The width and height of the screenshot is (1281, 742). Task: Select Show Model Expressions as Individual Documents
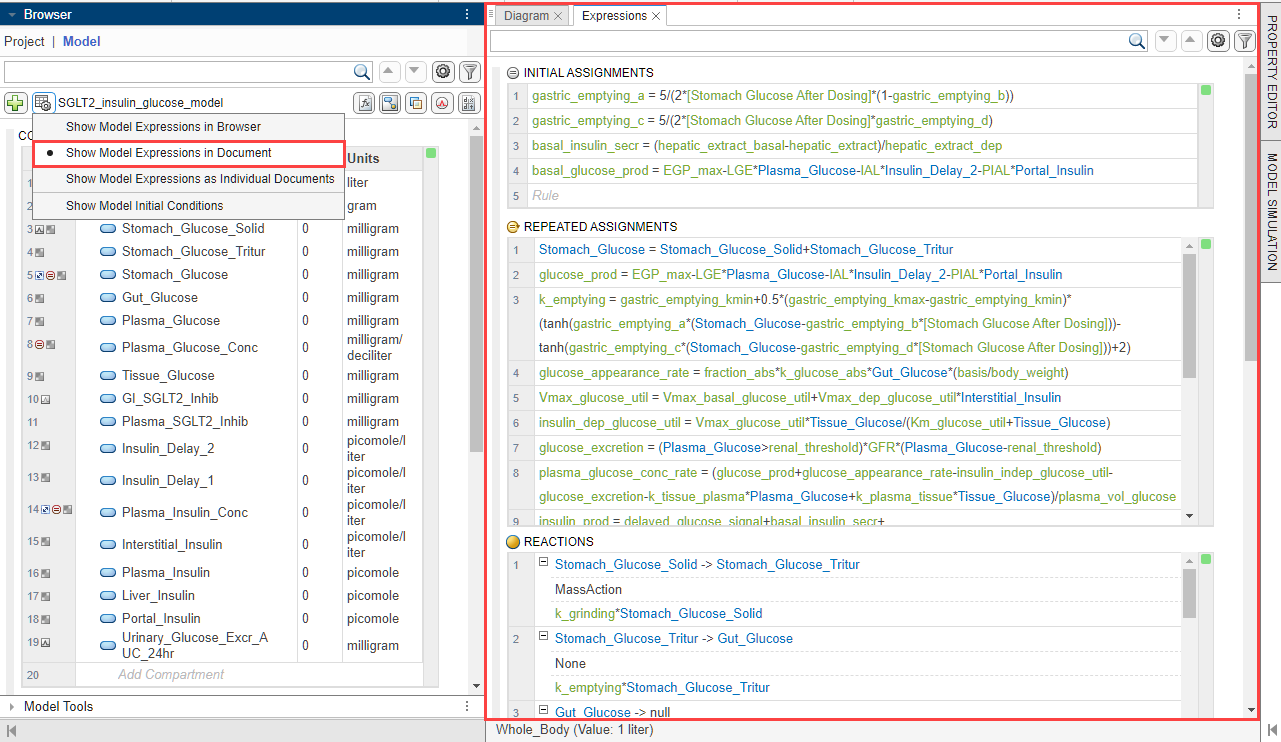click(200, 179)
